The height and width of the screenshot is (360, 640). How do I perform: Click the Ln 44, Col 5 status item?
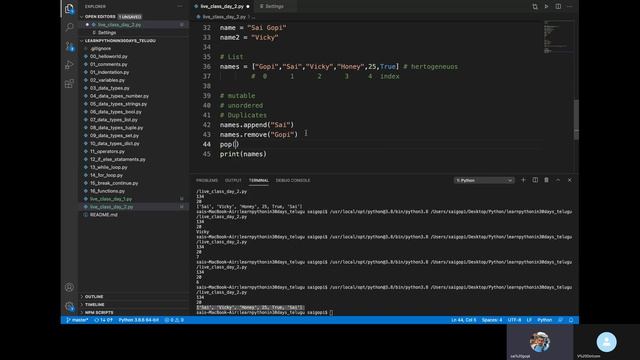(463, 320)
